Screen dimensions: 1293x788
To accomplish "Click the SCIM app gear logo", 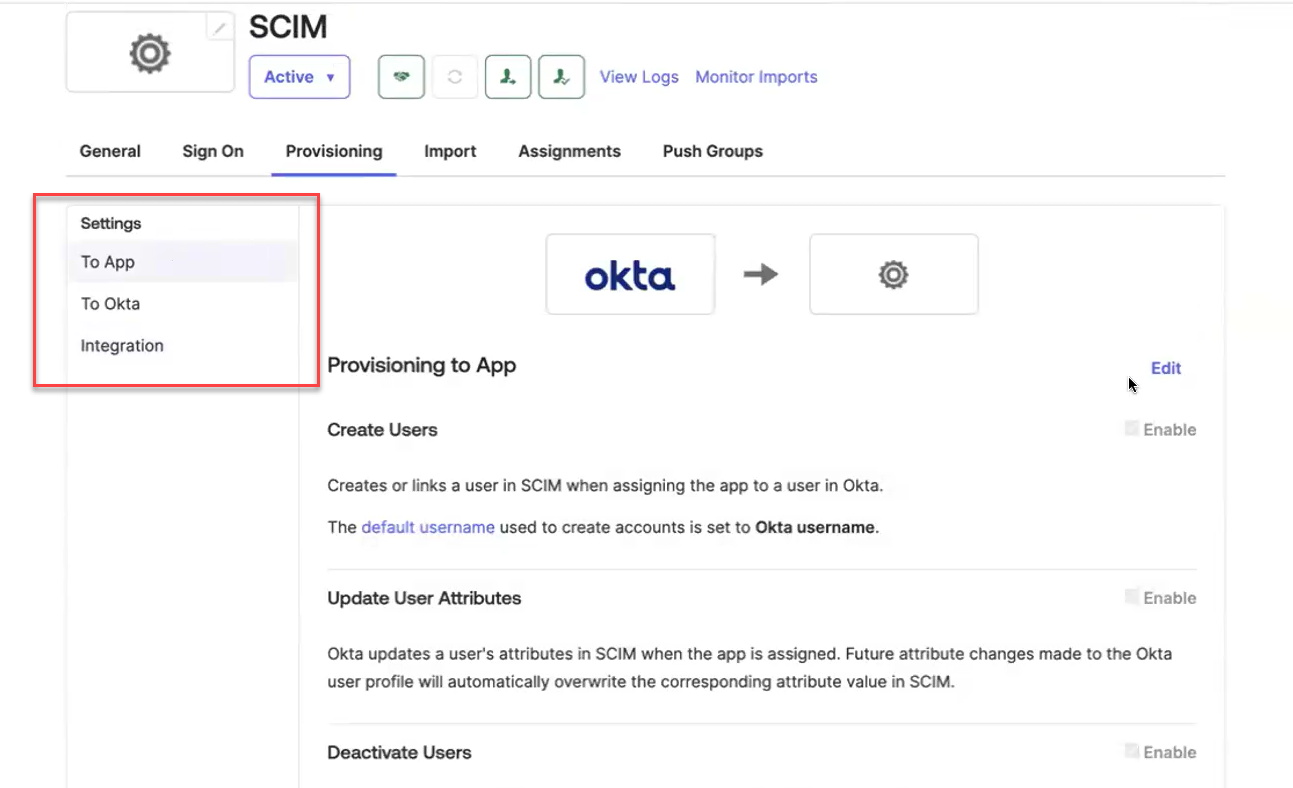I will click(x=149, y=53).
